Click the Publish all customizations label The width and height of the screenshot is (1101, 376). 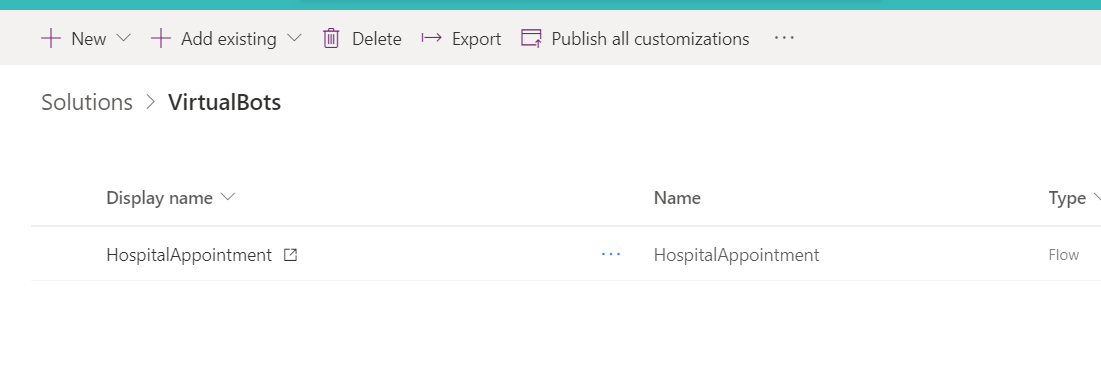(x=650, y=39)
